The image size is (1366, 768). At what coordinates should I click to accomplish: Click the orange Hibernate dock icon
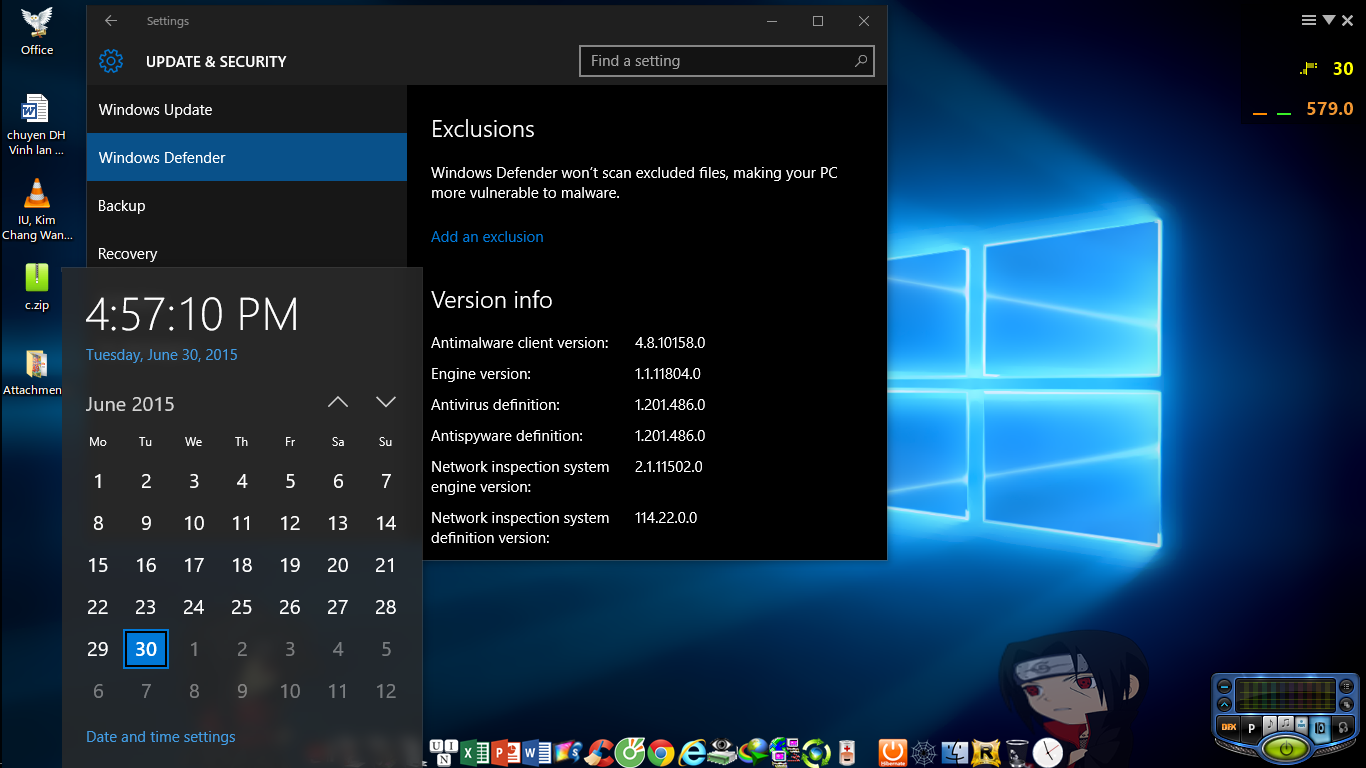[x=893, y=752]
